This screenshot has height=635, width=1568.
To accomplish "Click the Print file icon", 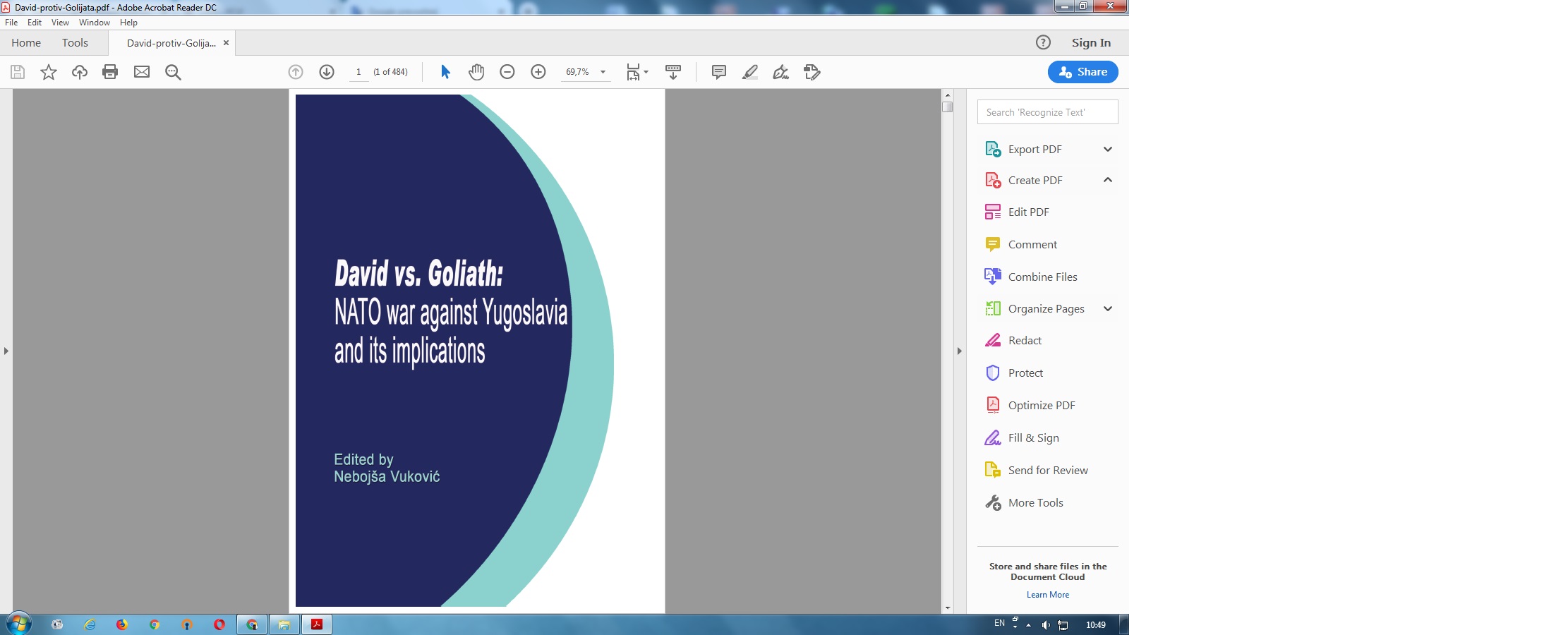I will [x=110, y=72].
